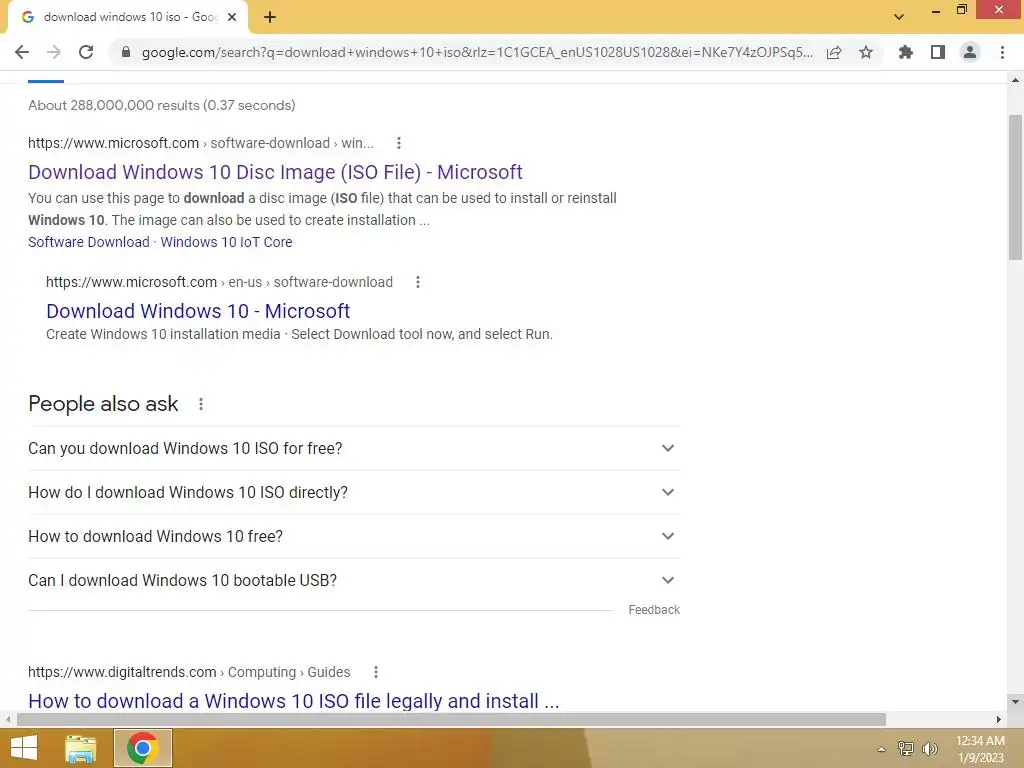Click 'About 288,000,000 results' text
This screenshot has height=768, width=1024.
161,105
